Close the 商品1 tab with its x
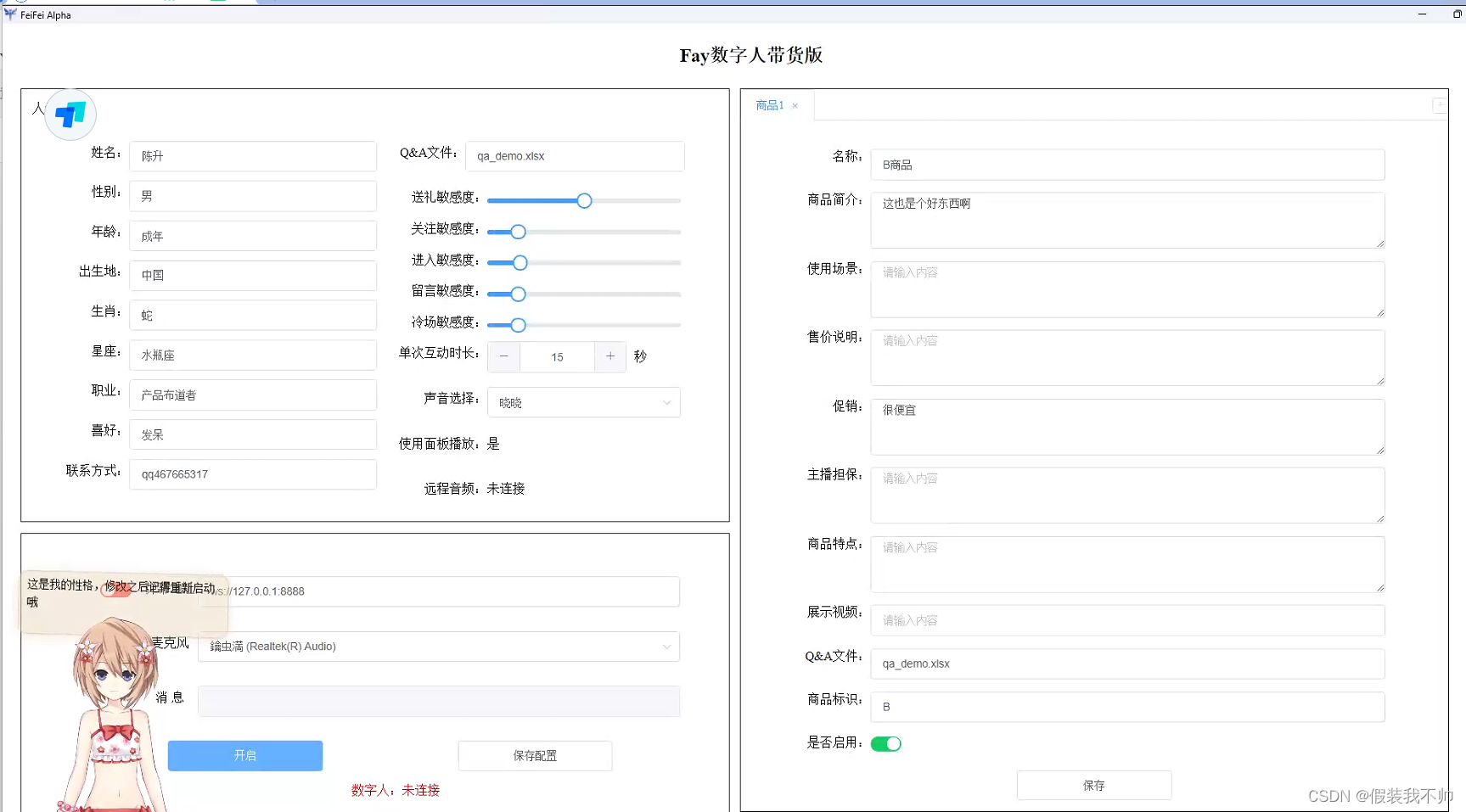1466x812 pixels. [x=795, y=106]
